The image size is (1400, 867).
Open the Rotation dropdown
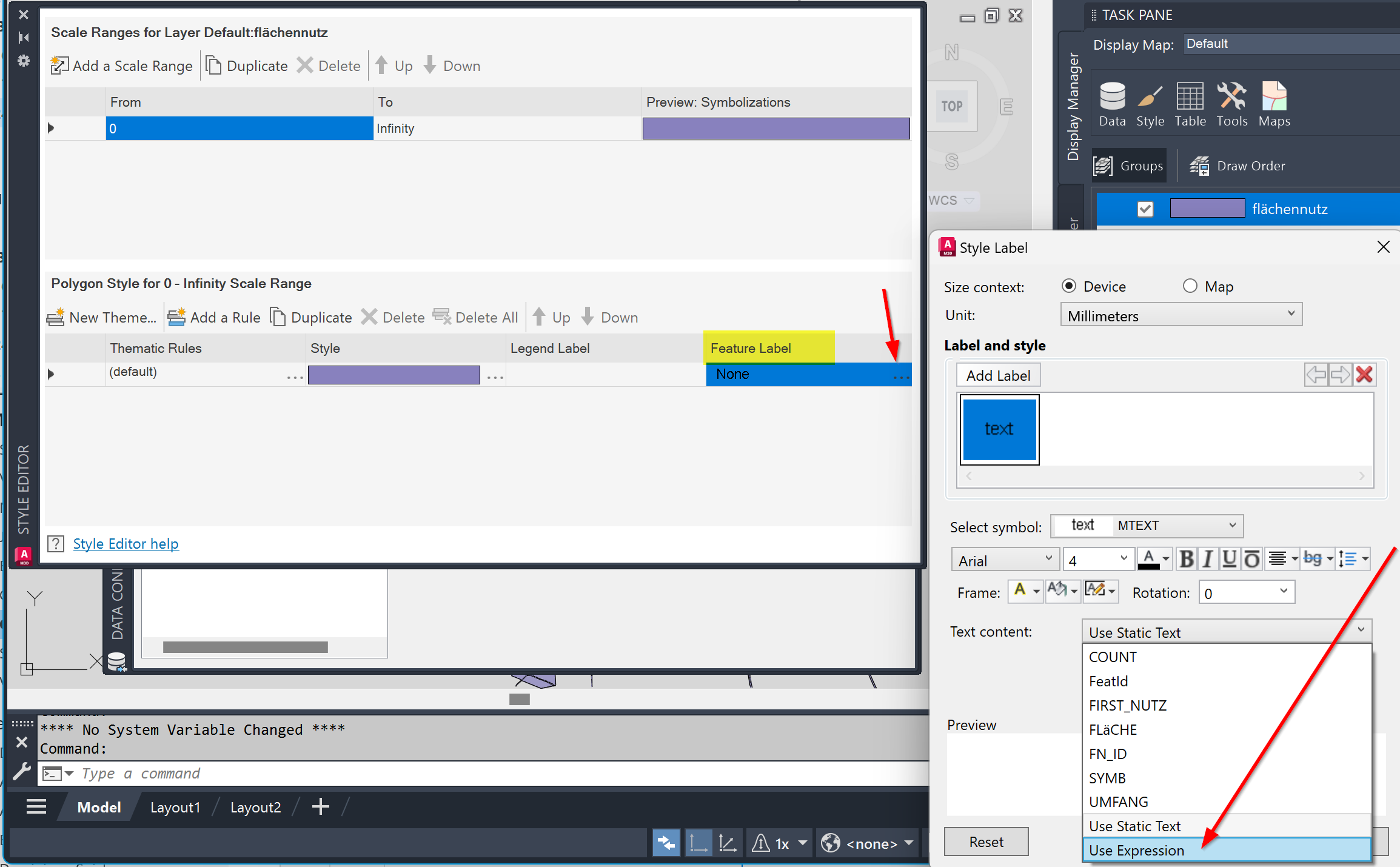pos(1247,592)
